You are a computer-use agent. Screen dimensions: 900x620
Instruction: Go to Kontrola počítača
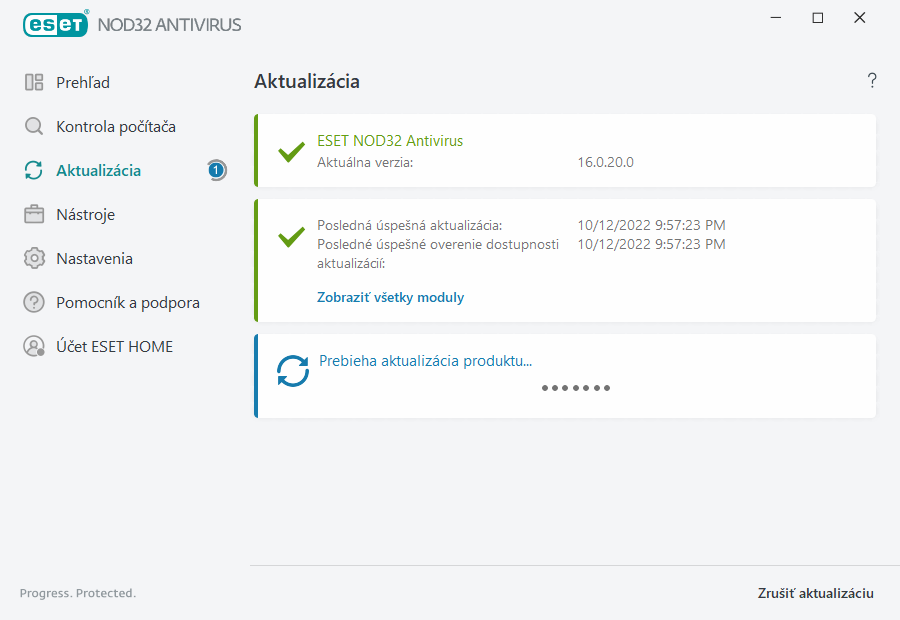(x=116, y=127)
